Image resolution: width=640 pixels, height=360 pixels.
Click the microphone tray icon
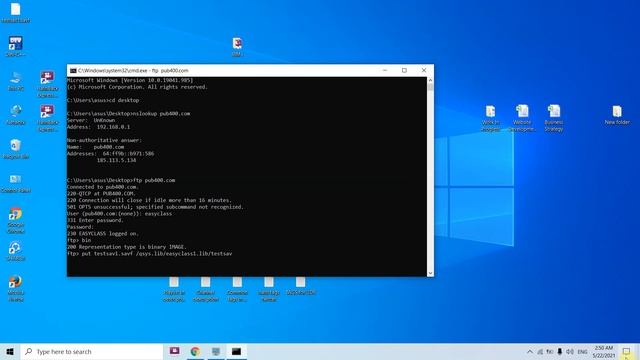(x=560, y=351)
